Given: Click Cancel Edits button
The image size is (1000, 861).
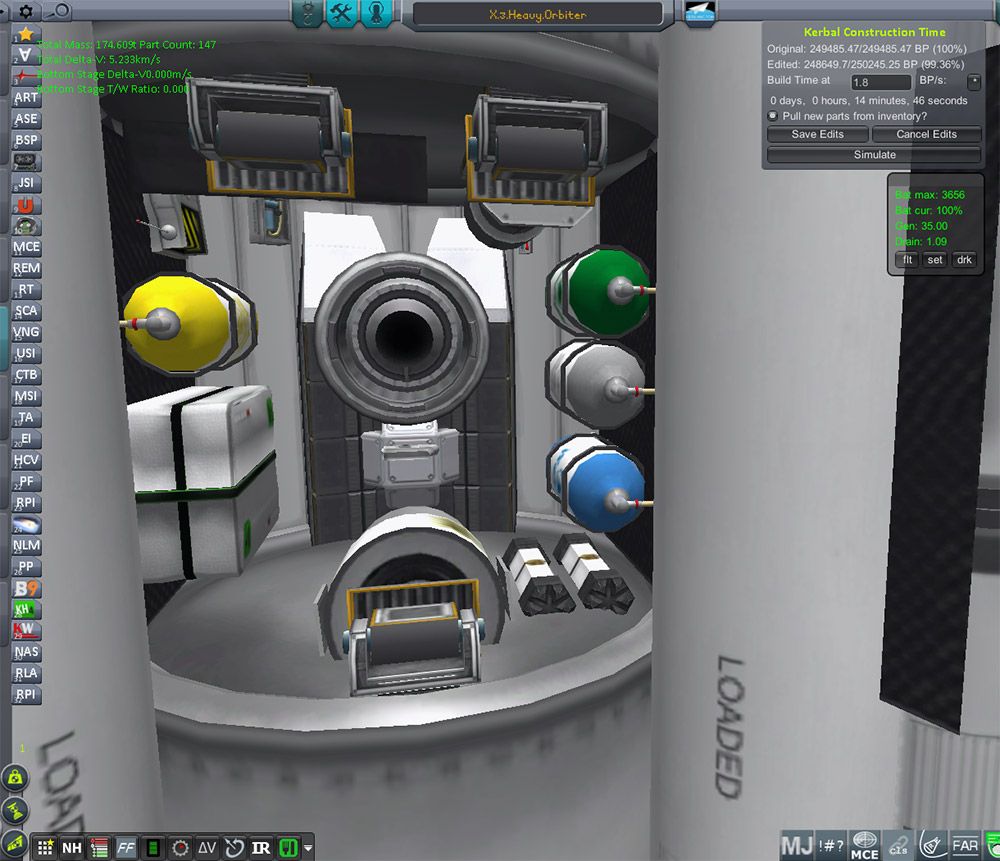Looking at the screenshot, I should coord(926,134).
